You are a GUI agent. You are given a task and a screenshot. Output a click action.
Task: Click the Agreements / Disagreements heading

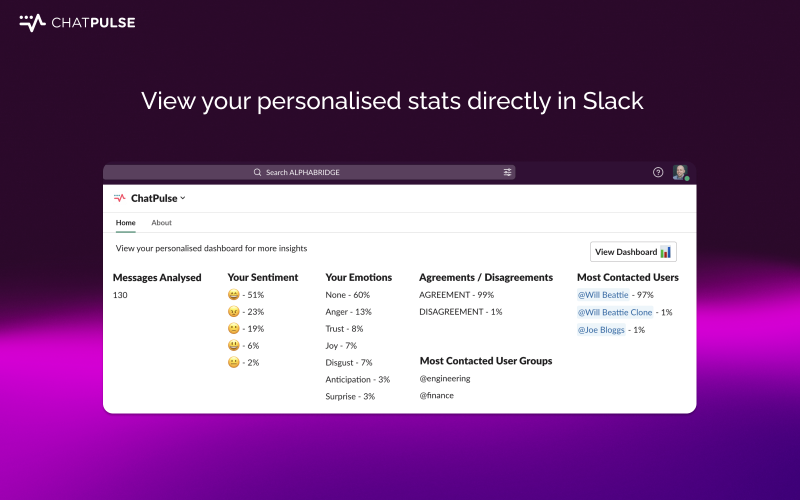coord(486,278)
